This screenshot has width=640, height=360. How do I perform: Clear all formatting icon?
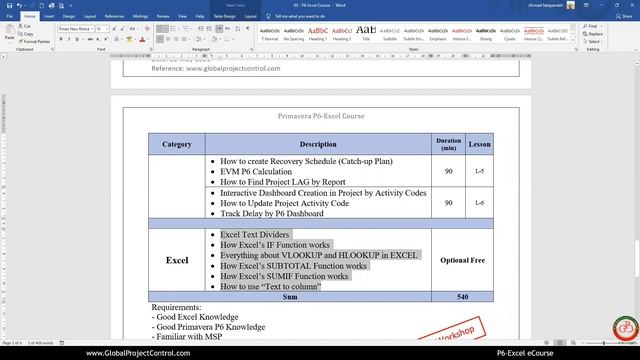coord(147,29)
